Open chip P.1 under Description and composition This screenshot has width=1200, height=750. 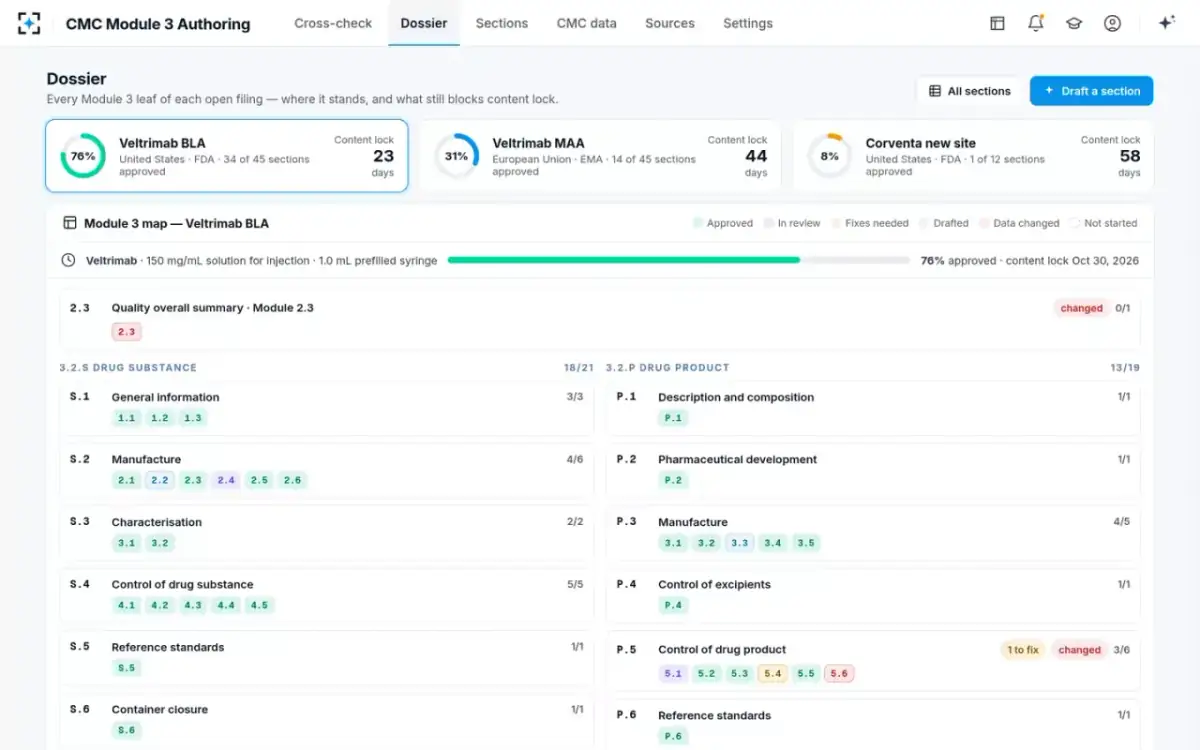673,418
